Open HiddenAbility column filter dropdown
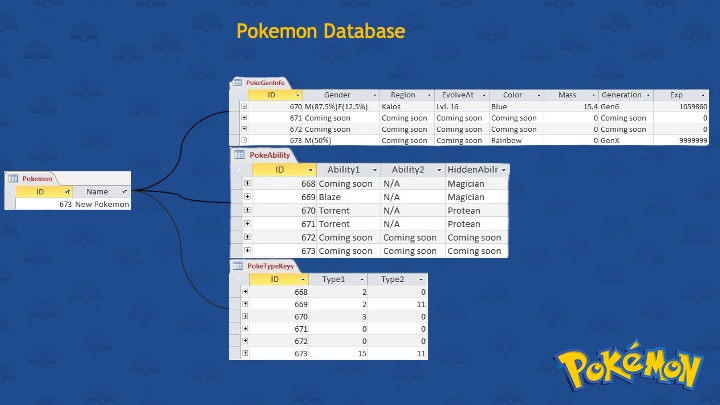Screen dimensions: 720x405 (504, 170)
